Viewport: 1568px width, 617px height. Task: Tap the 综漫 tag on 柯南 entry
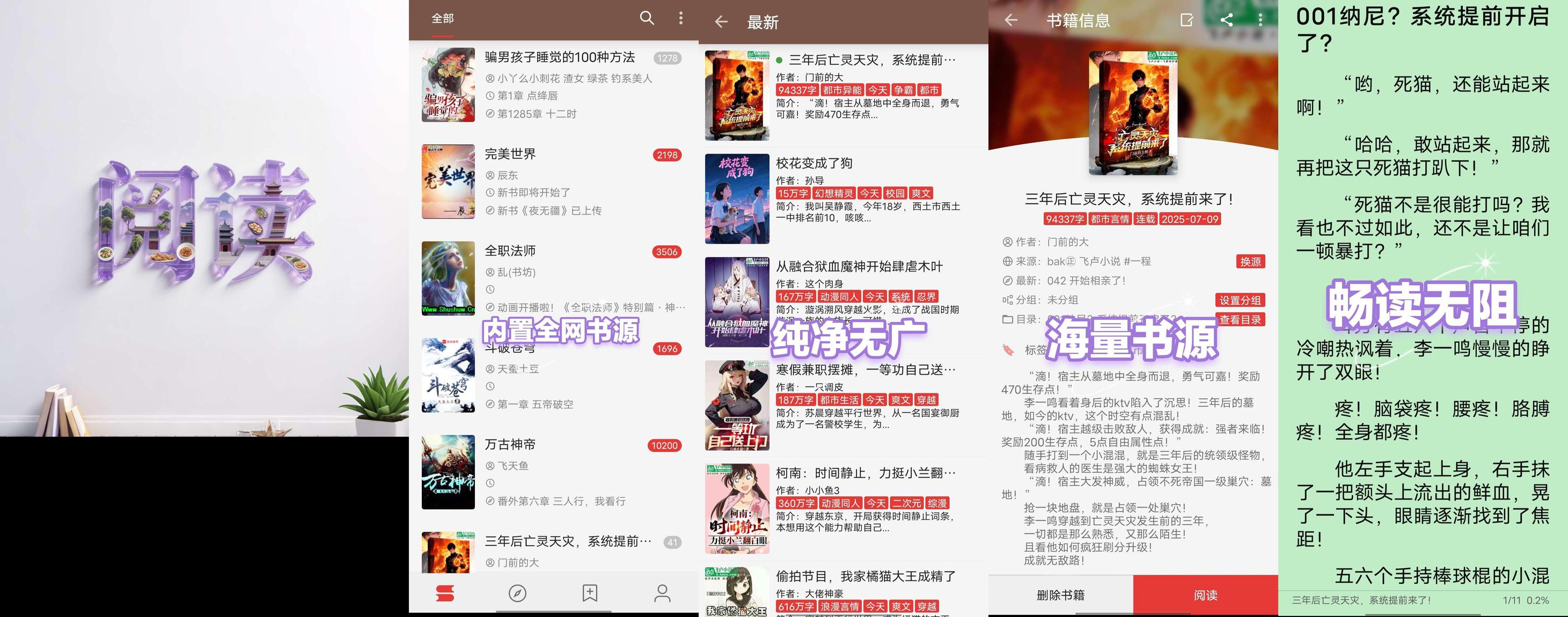tap(937, 503)
